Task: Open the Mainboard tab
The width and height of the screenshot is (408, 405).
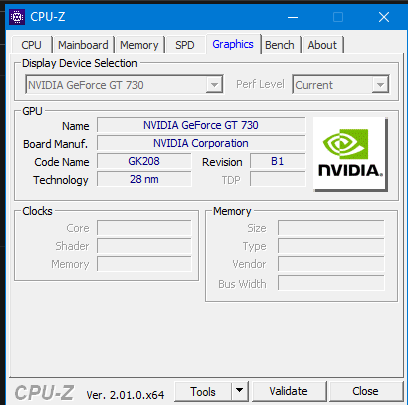Action: 83,45
